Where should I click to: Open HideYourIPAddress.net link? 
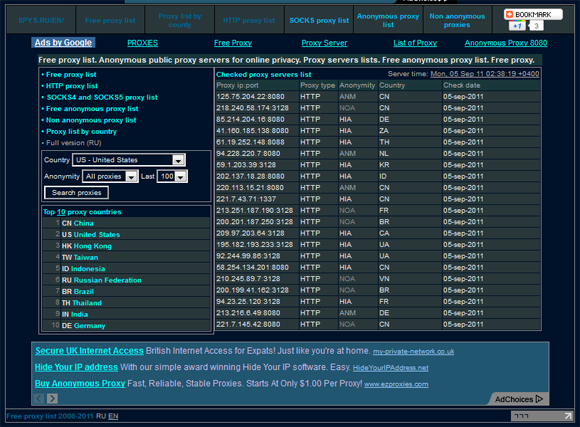tap(391, 368)
